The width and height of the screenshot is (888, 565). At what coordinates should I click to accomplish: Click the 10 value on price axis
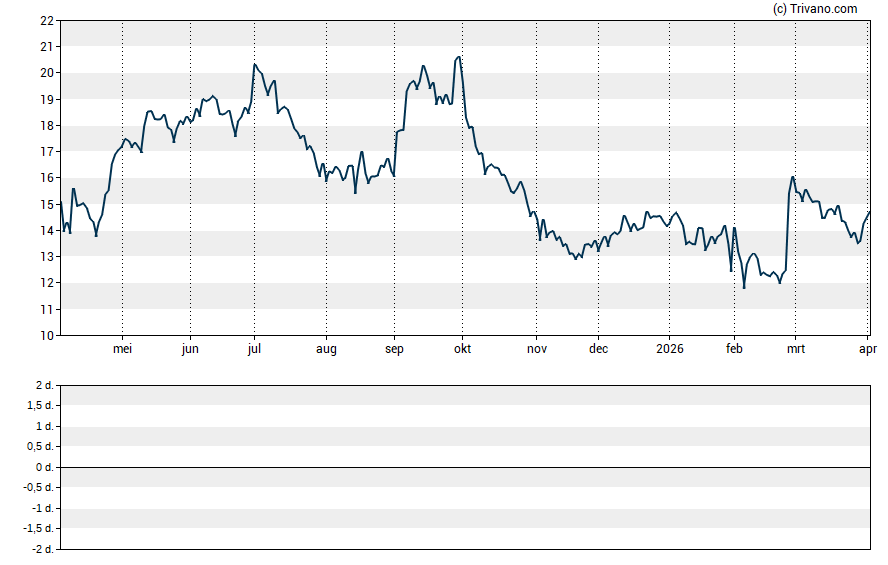[x=47, y=336]
